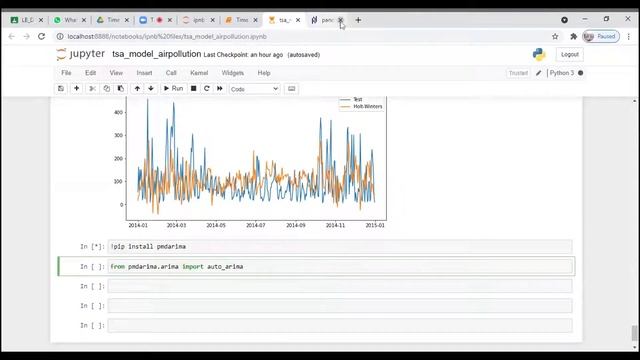640x360 pixels.
Task: Run the selected cell
Action: click(x=173, y=89)
